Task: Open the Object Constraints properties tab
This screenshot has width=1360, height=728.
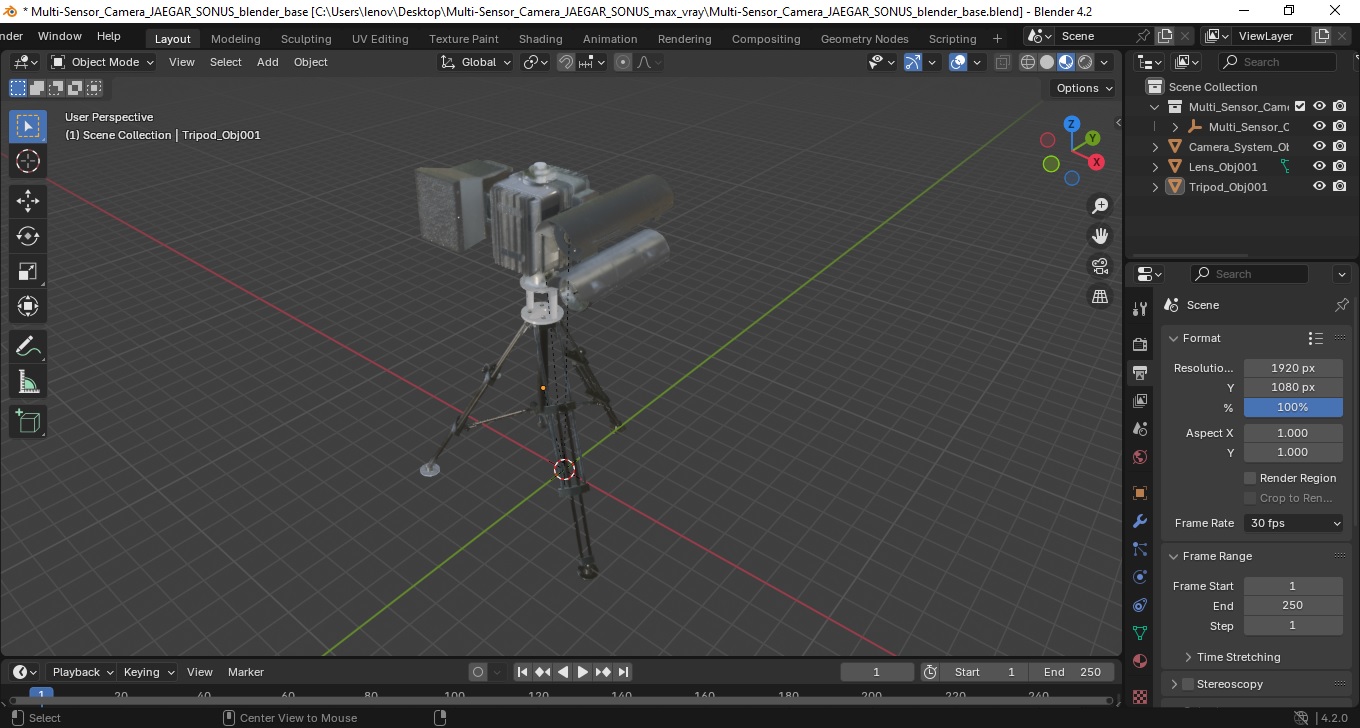Action: click(x=1140, y=605)
